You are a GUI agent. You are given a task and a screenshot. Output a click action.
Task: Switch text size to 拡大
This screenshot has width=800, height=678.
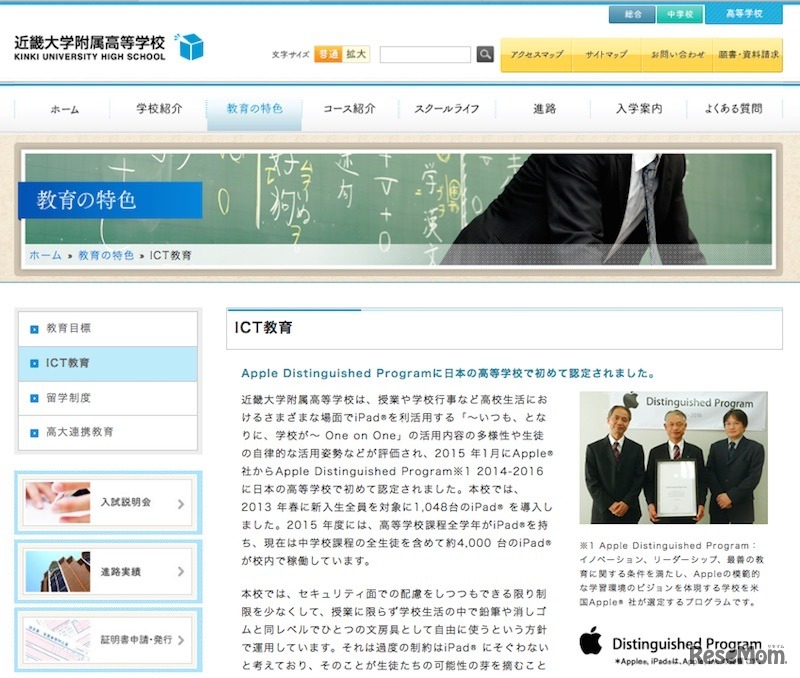pyautogui.click(x=356, y=54)
